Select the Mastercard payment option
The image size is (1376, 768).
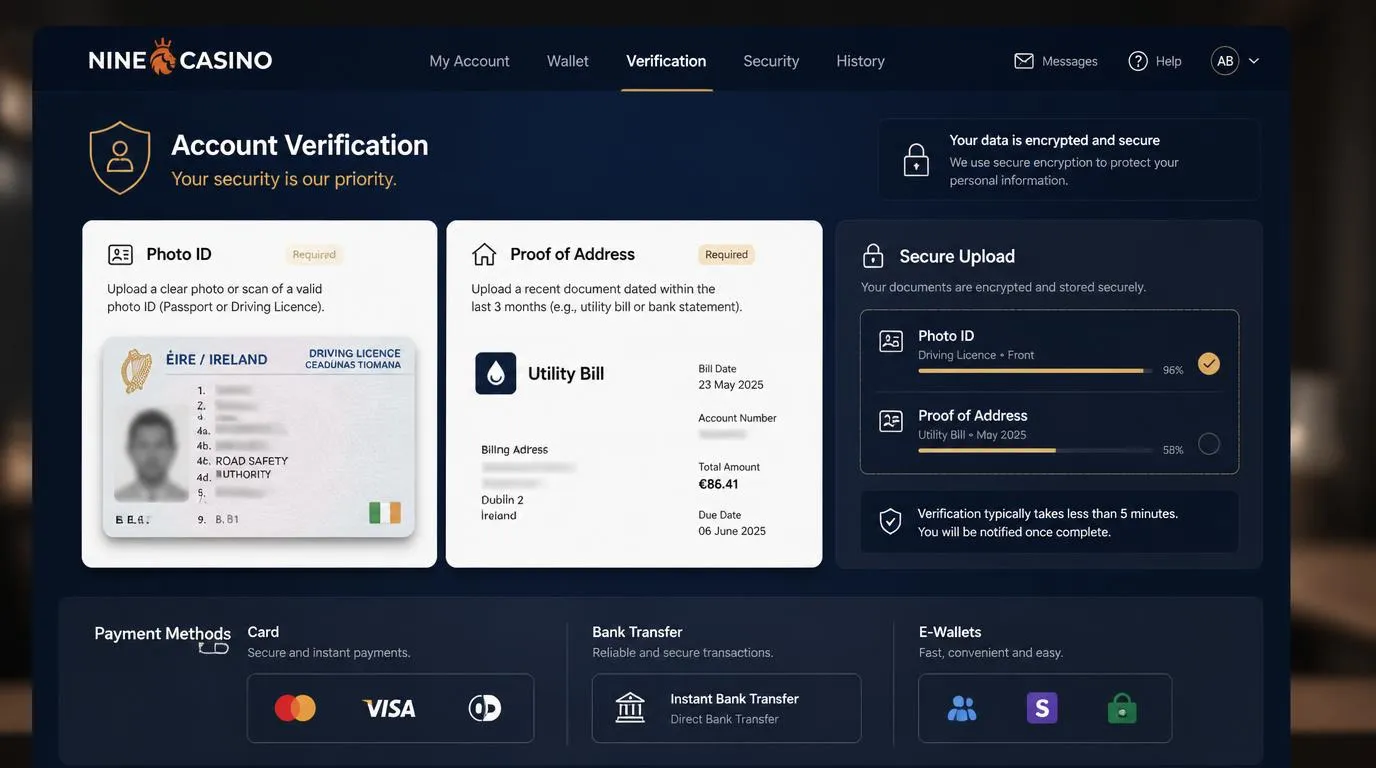(295, 708)
